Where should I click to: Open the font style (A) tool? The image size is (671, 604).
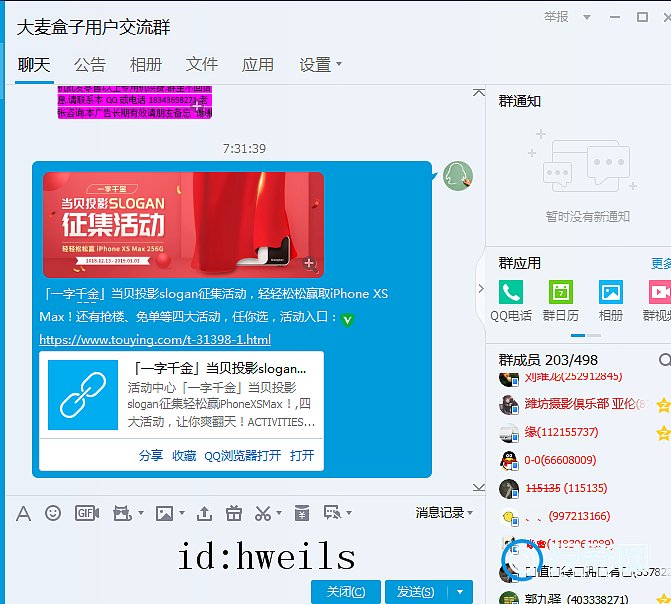[24, 513]
